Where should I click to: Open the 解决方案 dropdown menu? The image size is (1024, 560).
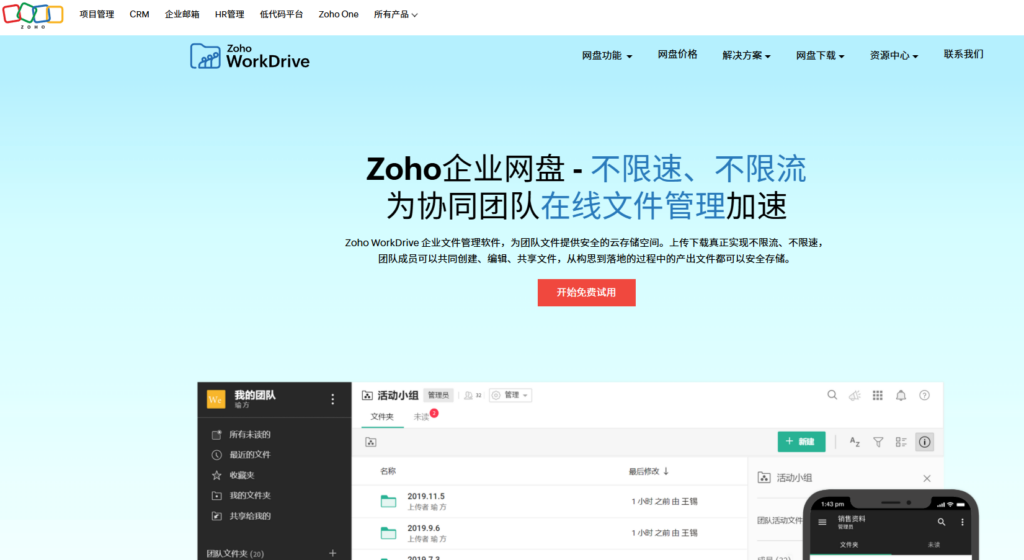pyautogui.click(x=746, y=56)
